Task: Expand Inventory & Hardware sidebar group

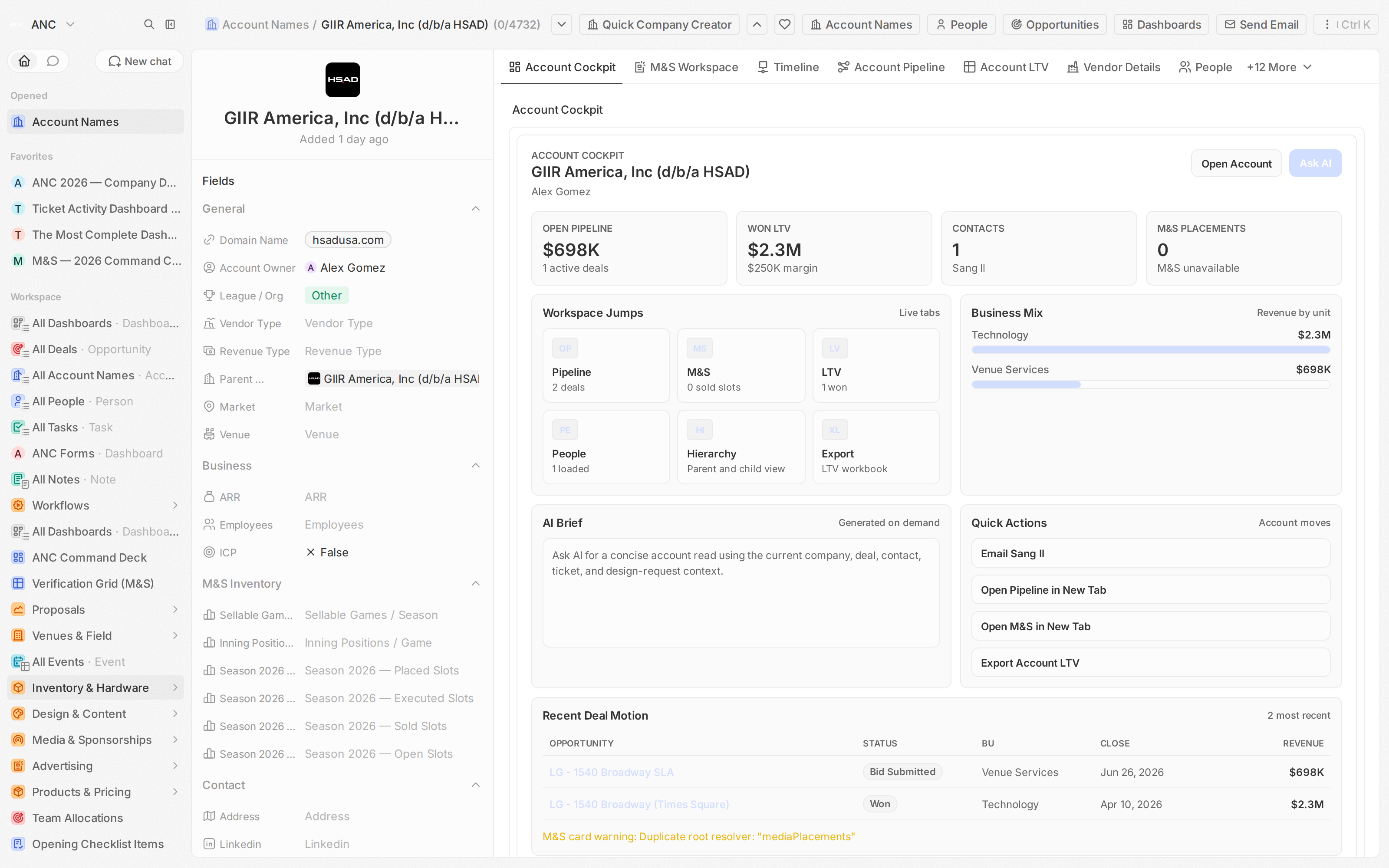Action: coord(175,687)
